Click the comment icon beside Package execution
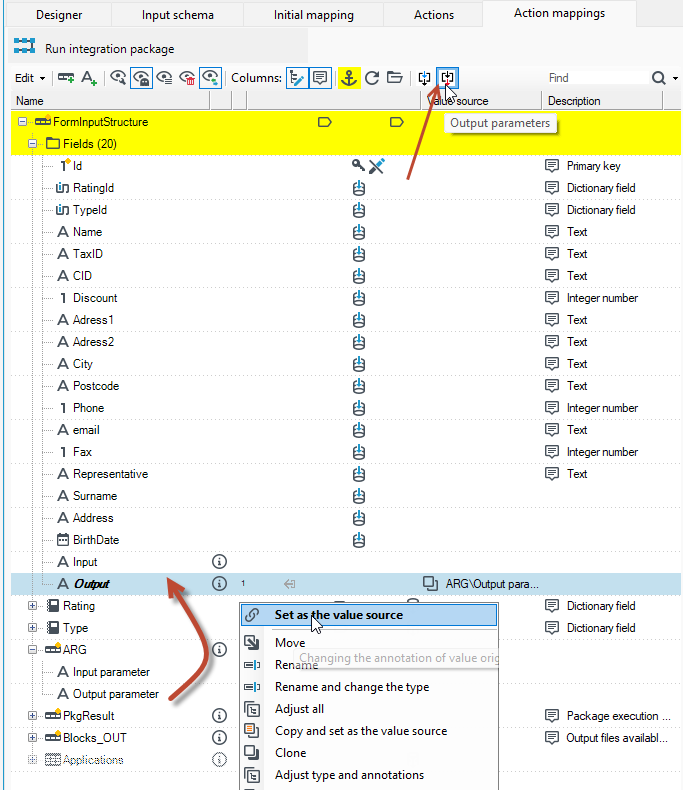Screen dimensions: 683x790 pyautogui.click(x=552, y=715)
